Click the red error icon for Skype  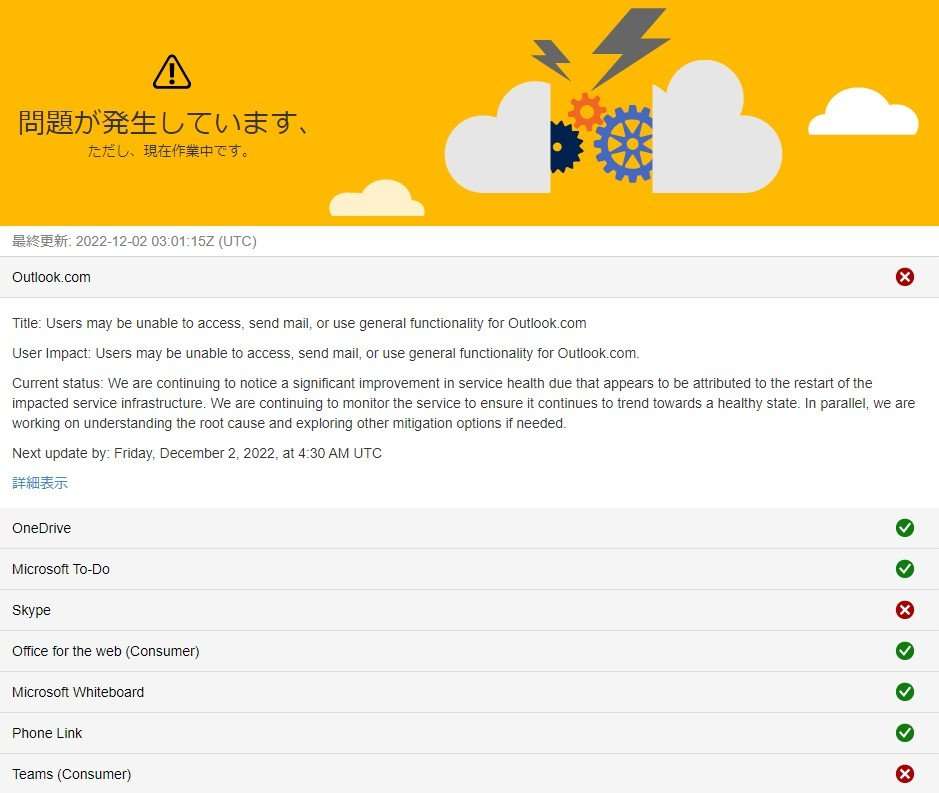coord(904,610)
